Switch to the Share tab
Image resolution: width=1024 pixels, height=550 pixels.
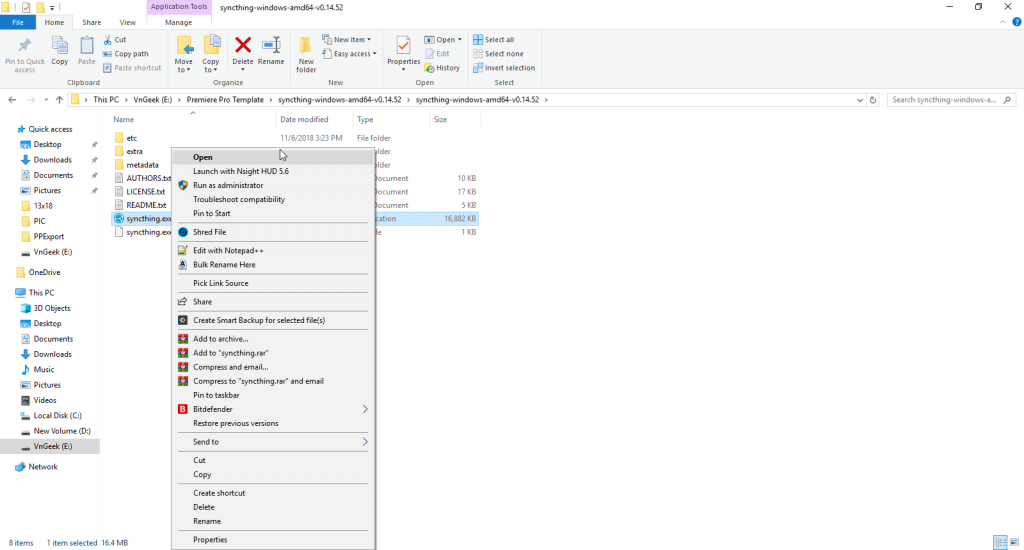pos(91,22)
